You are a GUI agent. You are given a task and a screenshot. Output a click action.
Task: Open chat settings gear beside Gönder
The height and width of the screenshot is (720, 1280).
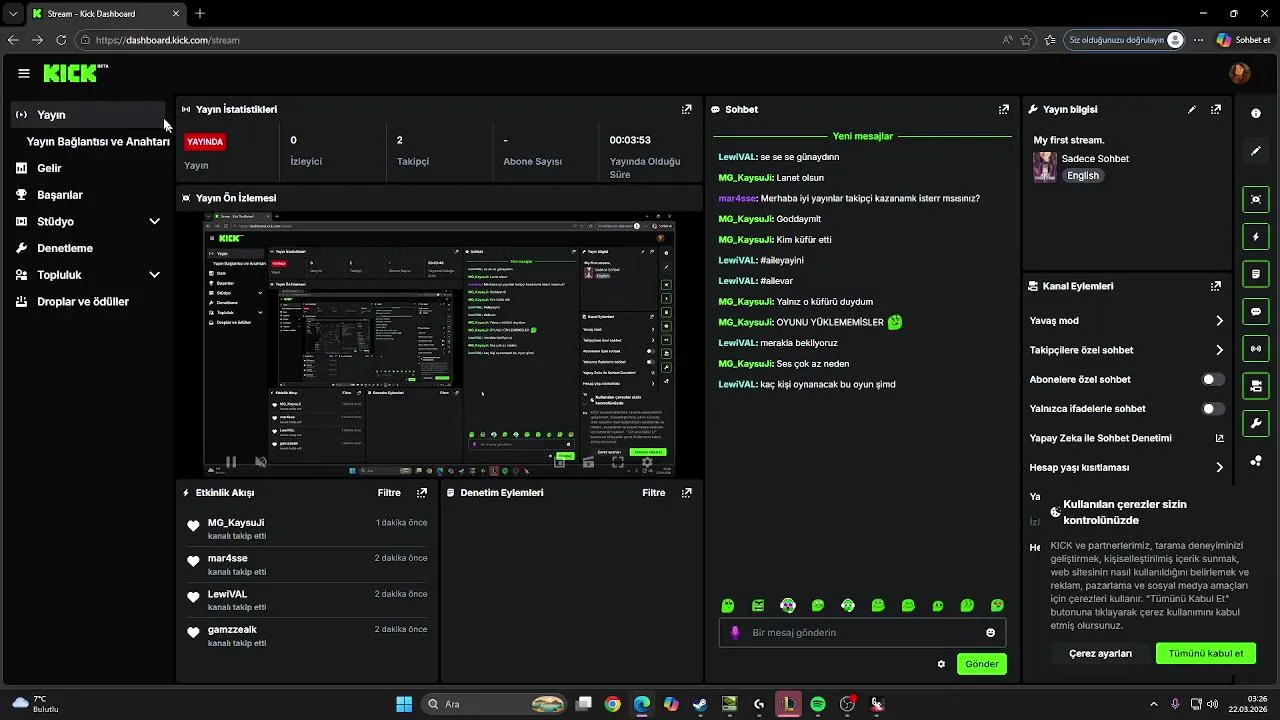[941, 664]
